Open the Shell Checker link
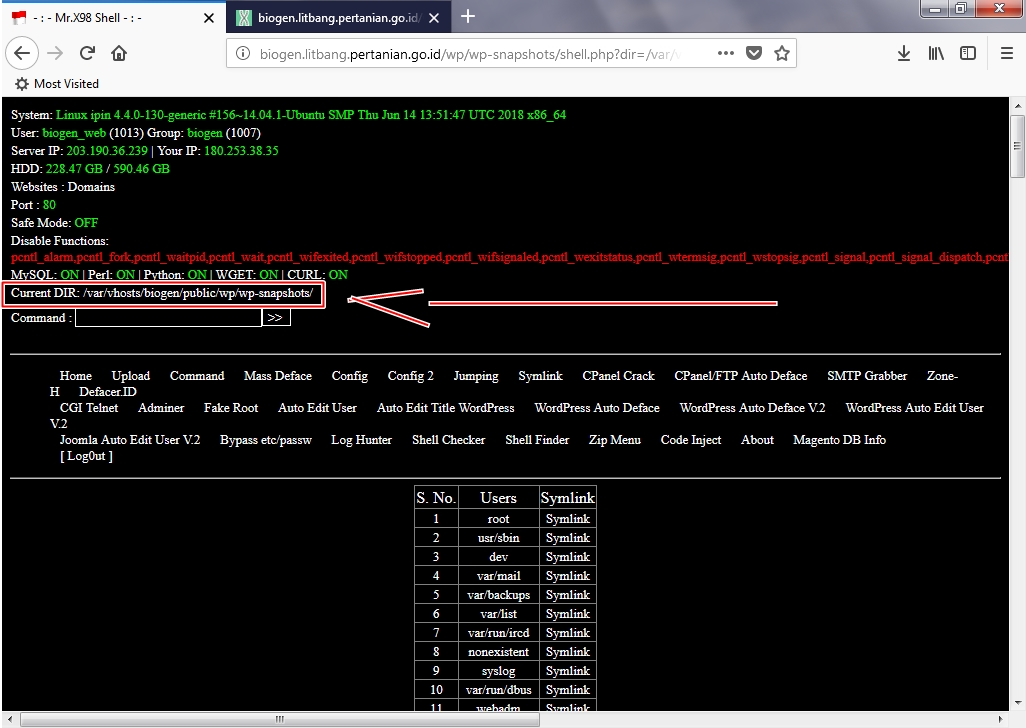1026x728 pixels. click(448, 440)
